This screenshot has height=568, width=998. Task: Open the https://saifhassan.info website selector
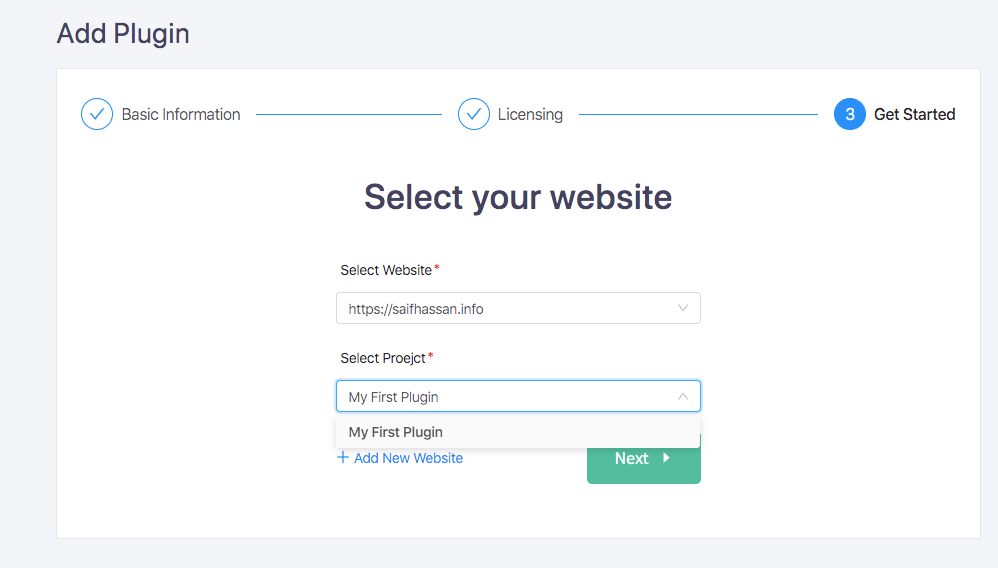[518, 308]
